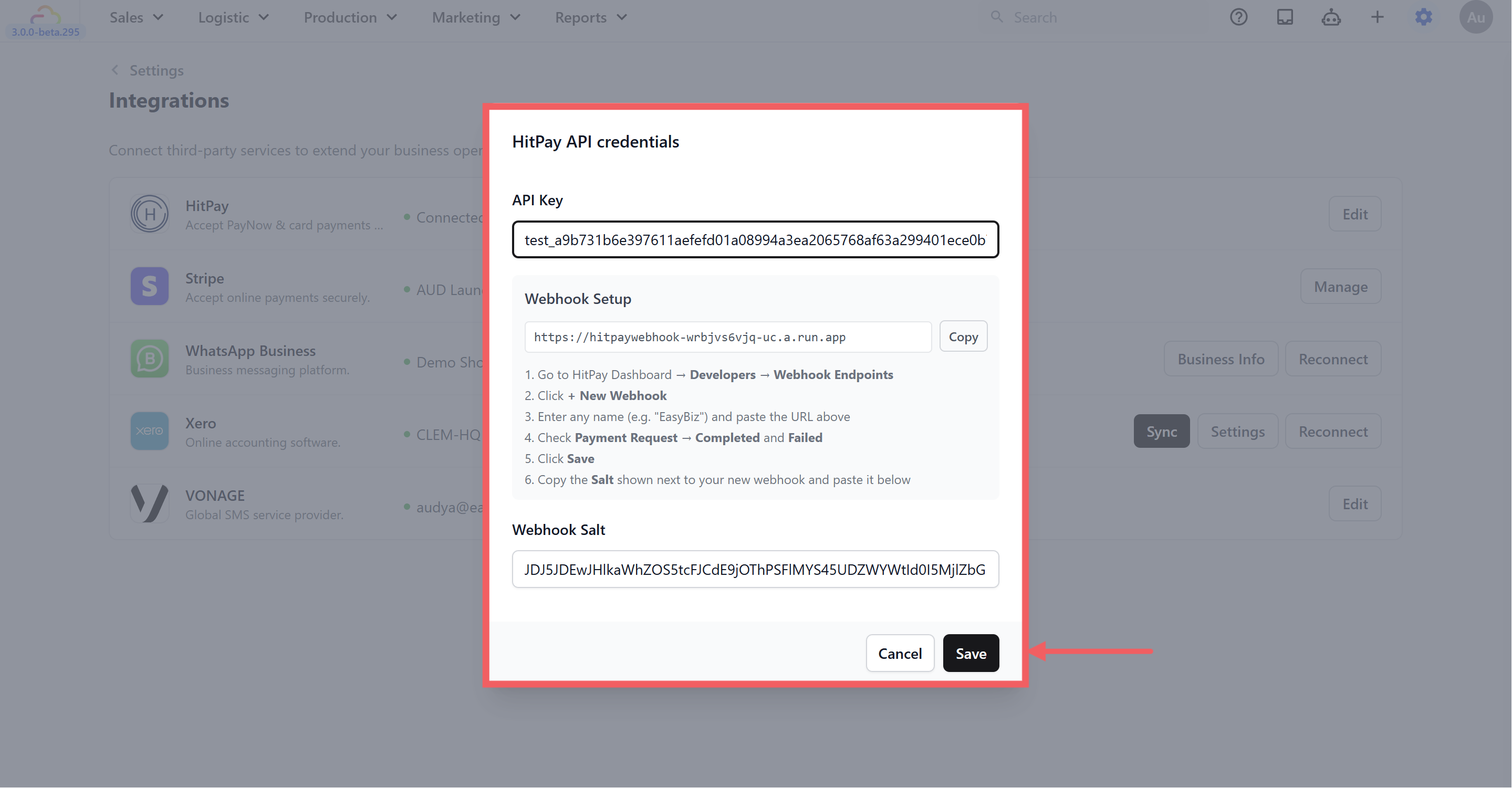Open the Reports menu
This screenshot has height=788, width=1512.
coord(591,18)
